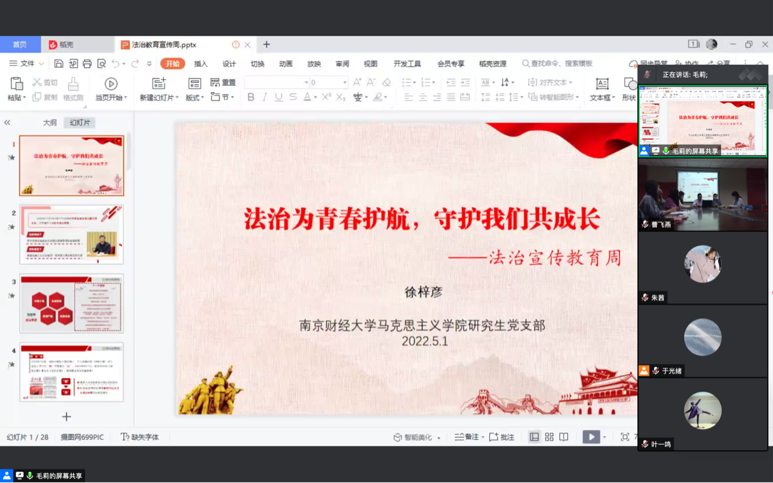
Task: Click the user avatar in the title bar
Action: tap(711, 44)
